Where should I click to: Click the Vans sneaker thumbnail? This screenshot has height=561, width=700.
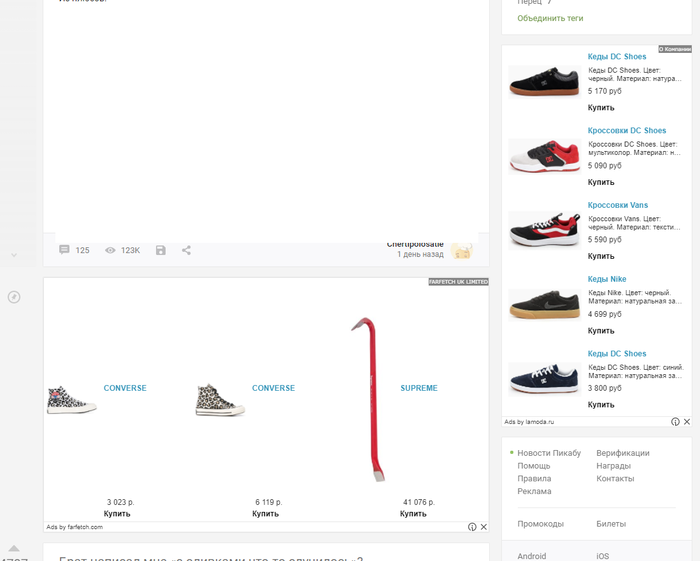[x=545, y=229]
